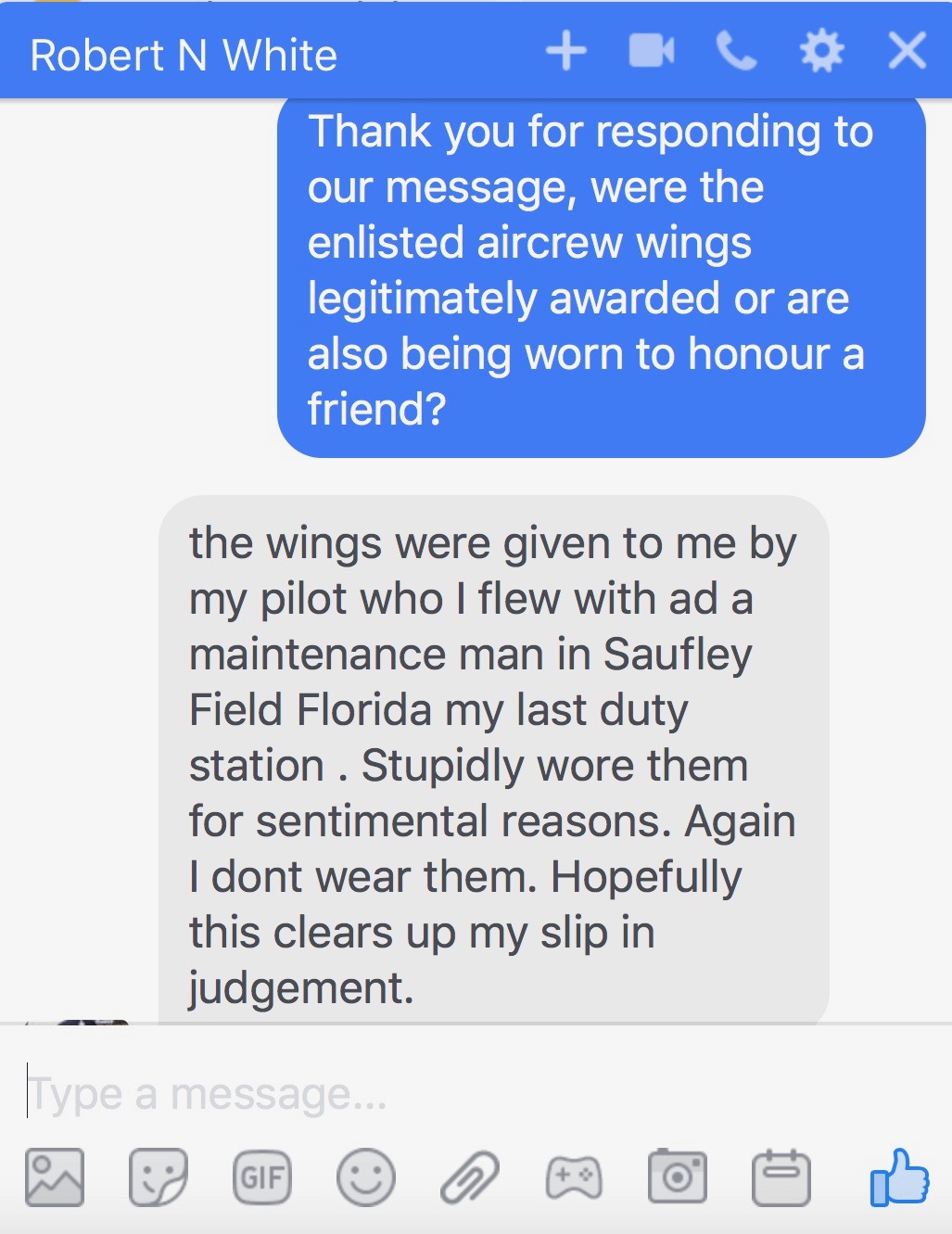
Task: Attach a file with the paperclip icon
Action: 469,1177
